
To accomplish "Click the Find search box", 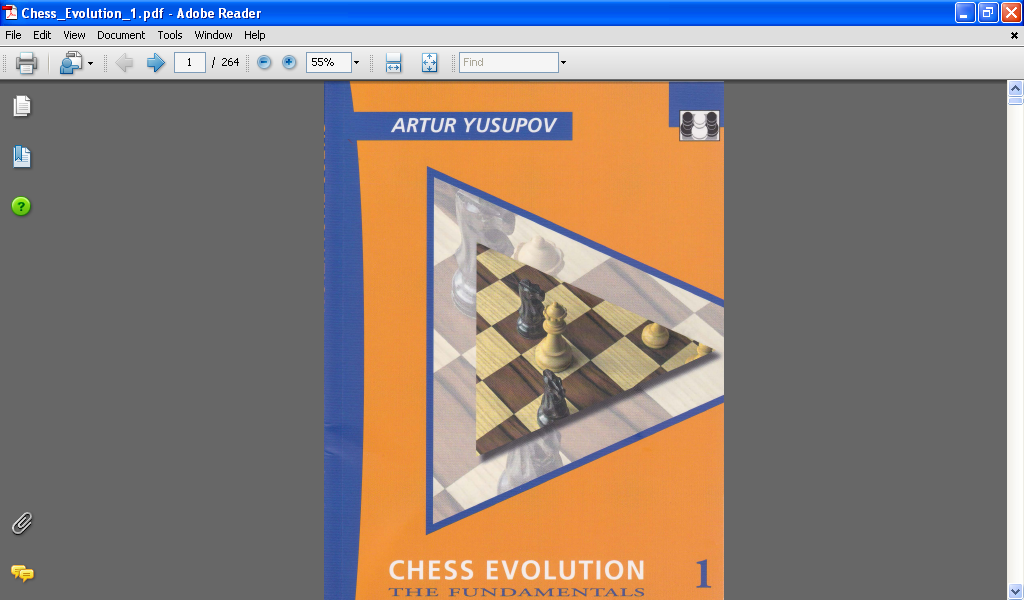I will 509,62.
